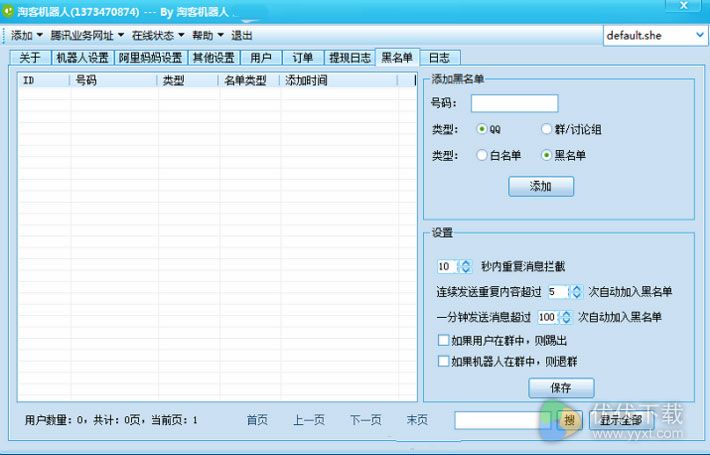Click the app icon in the title bar
This screenshot has width=710, height=455.
pos(8,10)
